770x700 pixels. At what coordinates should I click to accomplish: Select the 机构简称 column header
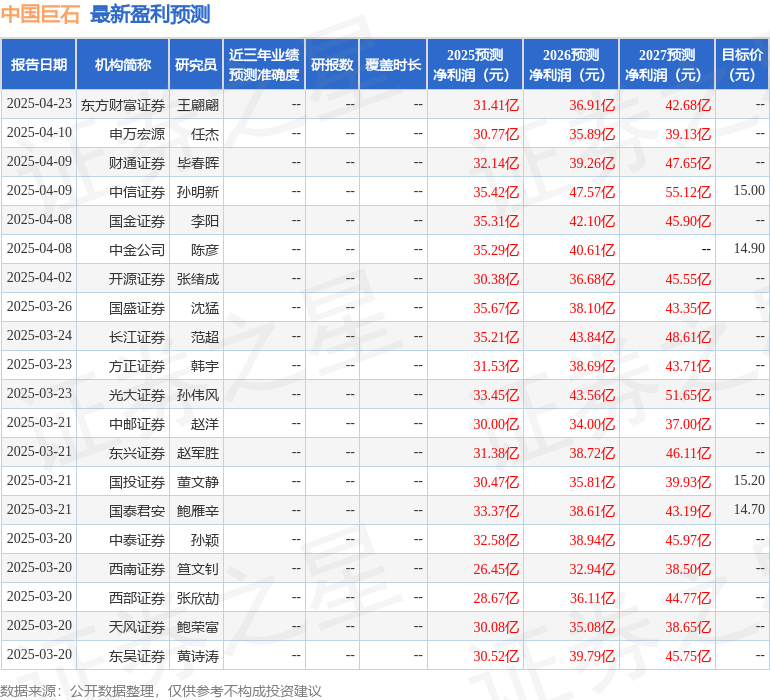(x=123, y=65)
